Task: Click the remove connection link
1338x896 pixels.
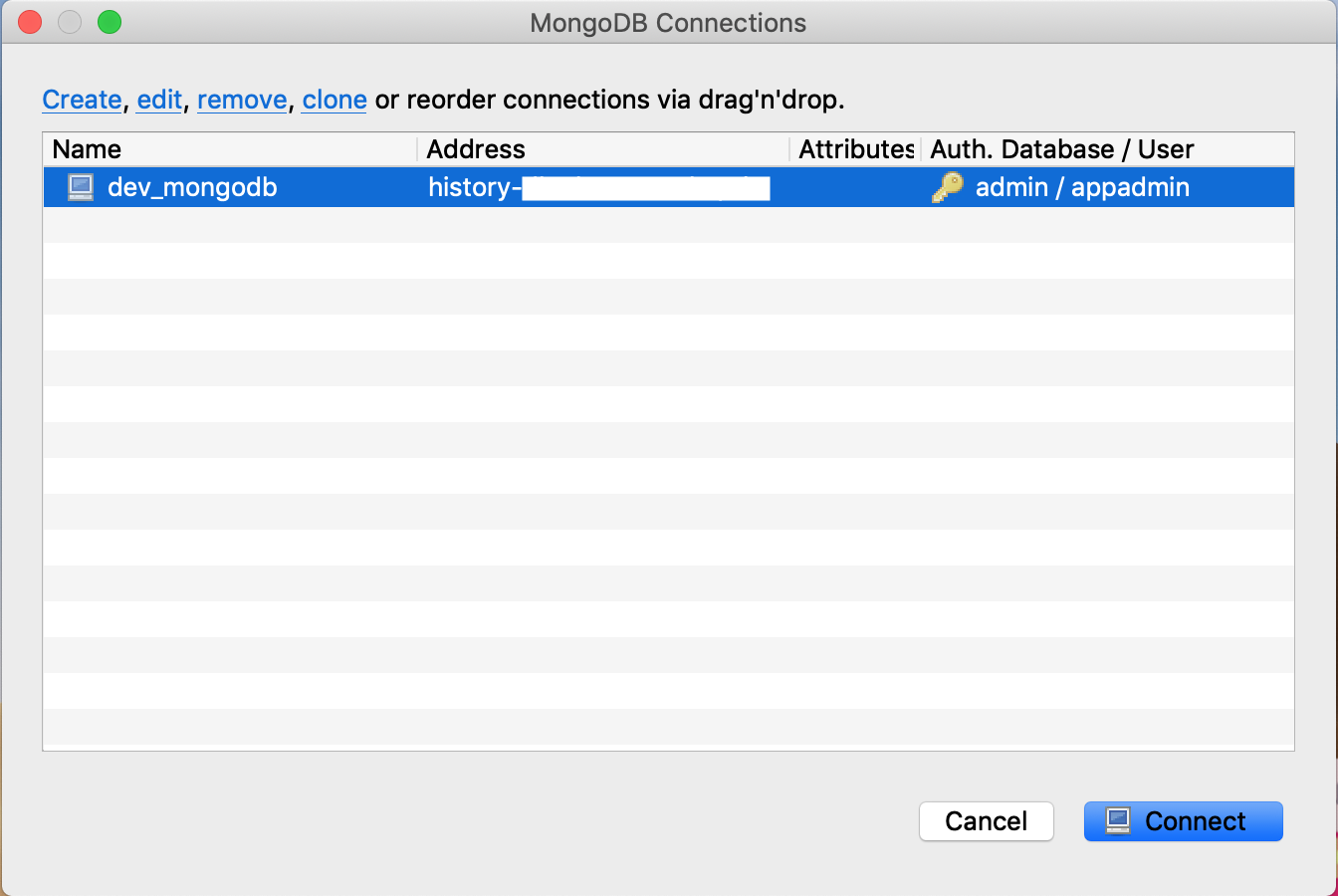Action: click(242, 100)
